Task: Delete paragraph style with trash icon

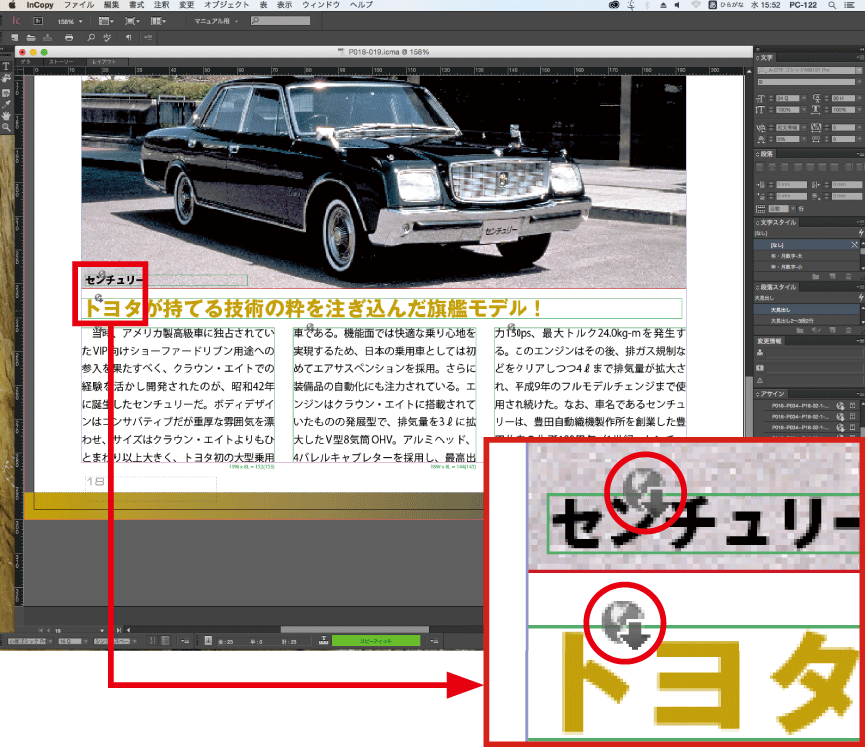Action: (848, 330)
